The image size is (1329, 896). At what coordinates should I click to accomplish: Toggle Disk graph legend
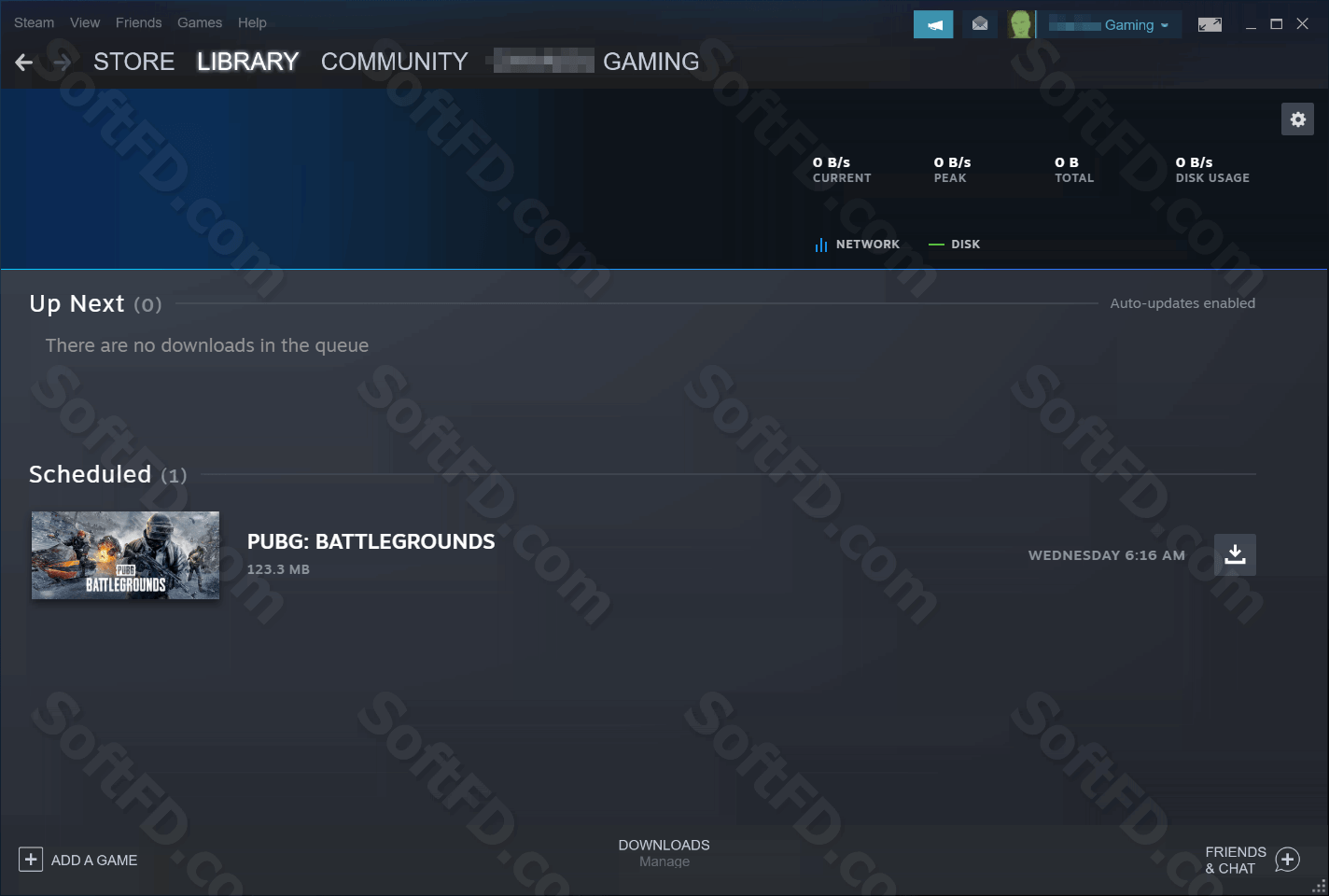[x=954, y=245]
